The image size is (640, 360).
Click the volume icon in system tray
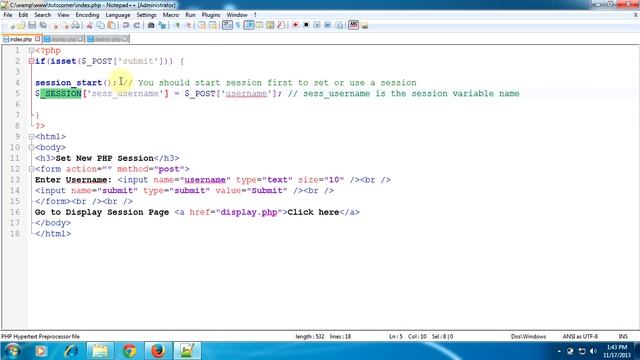(593, 351)
